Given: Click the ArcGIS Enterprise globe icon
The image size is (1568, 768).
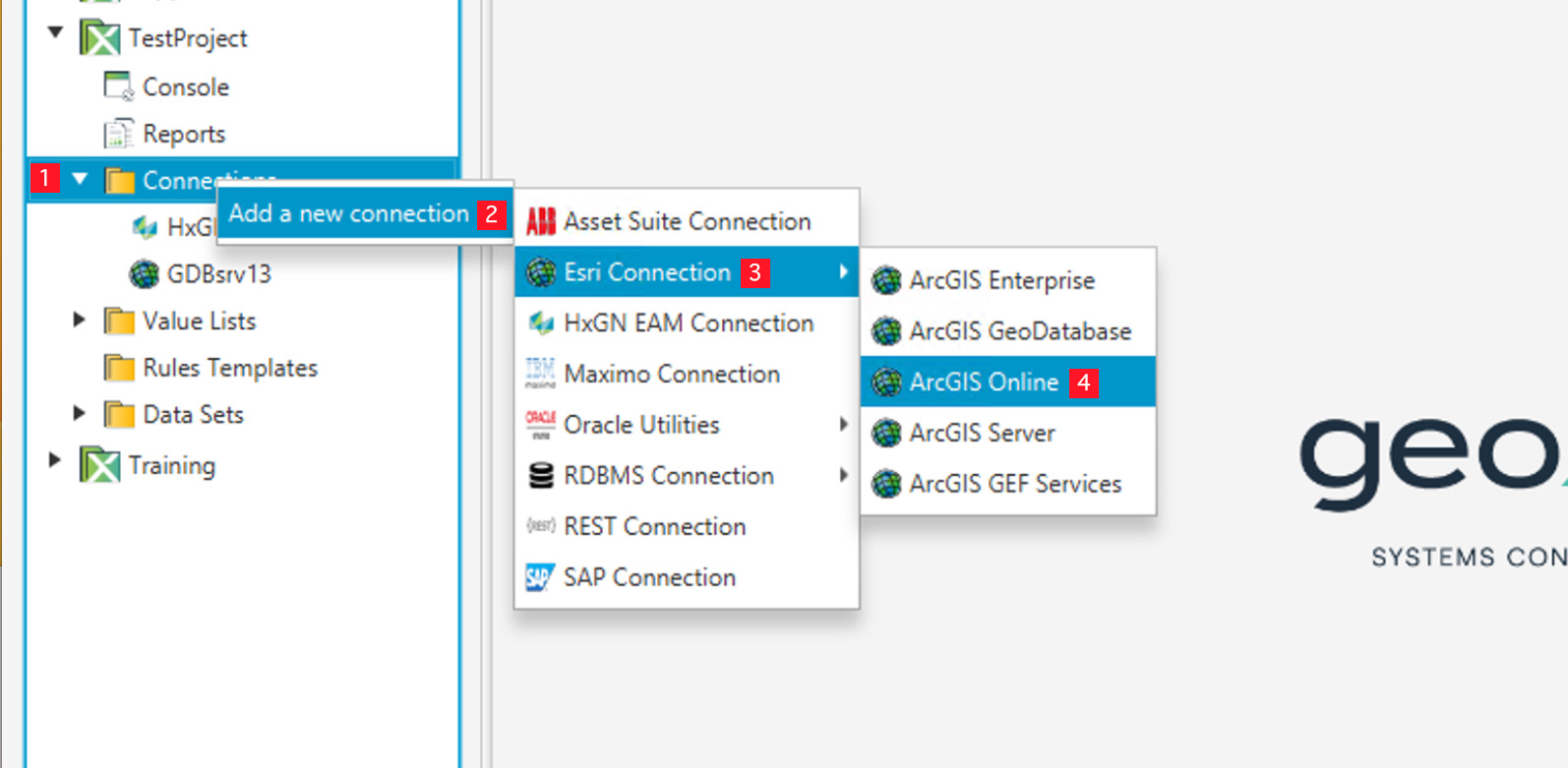Looking at the screenshot, I should [x=886, y=280].
